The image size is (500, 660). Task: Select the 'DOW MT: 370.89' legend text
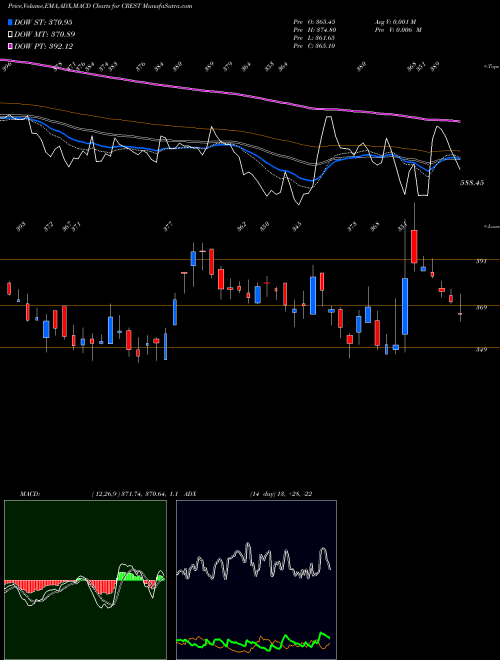point(45,34)
